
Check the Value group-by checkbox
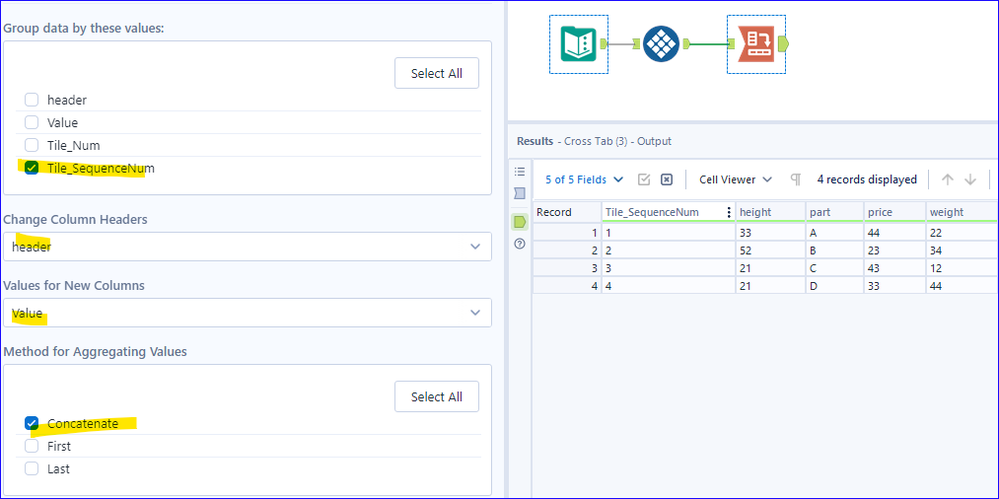point(31,122)
